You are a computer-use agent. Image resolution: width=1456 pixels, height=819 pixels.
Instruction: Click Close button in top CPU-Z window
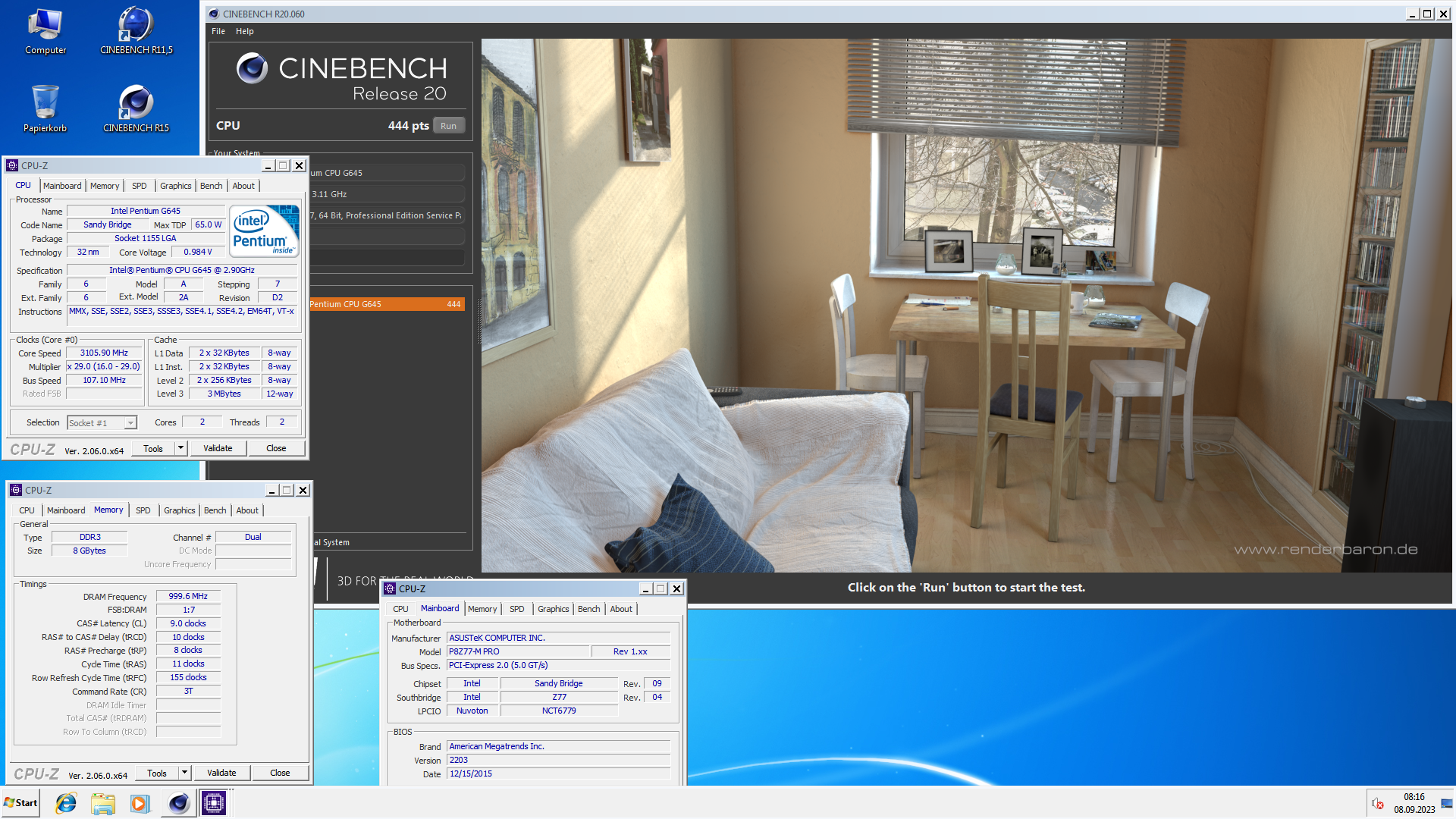pyautogui.click(x=276, y=448)
